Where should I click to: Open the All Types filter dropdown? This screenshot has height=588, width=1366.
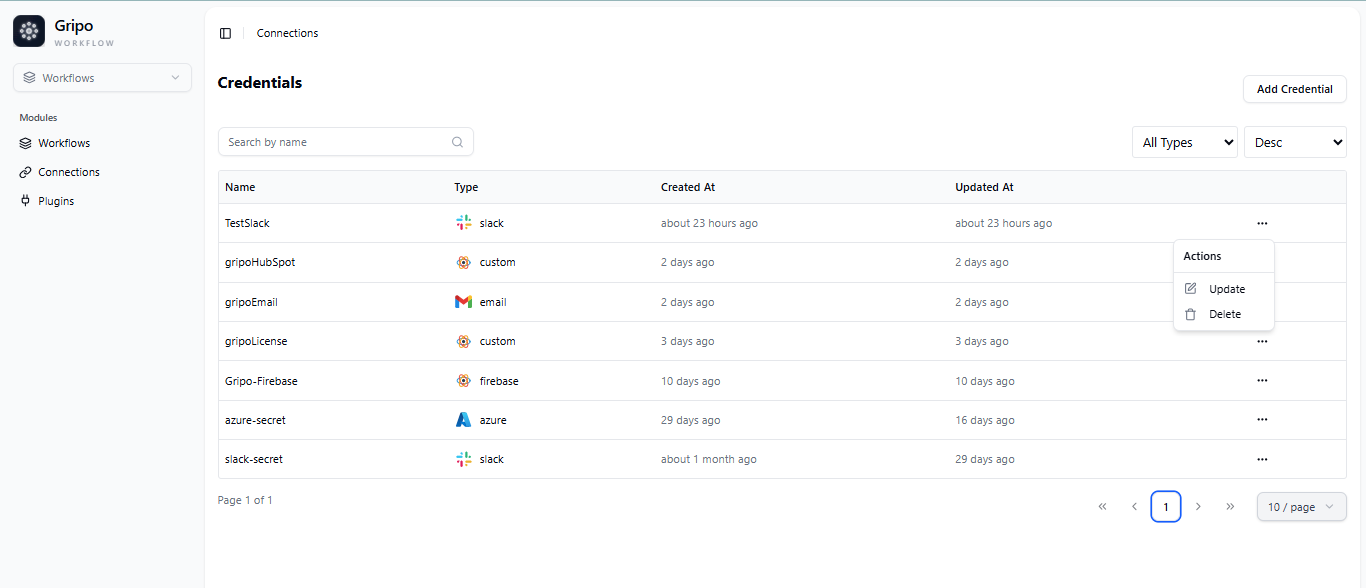tap(1184, 142)
